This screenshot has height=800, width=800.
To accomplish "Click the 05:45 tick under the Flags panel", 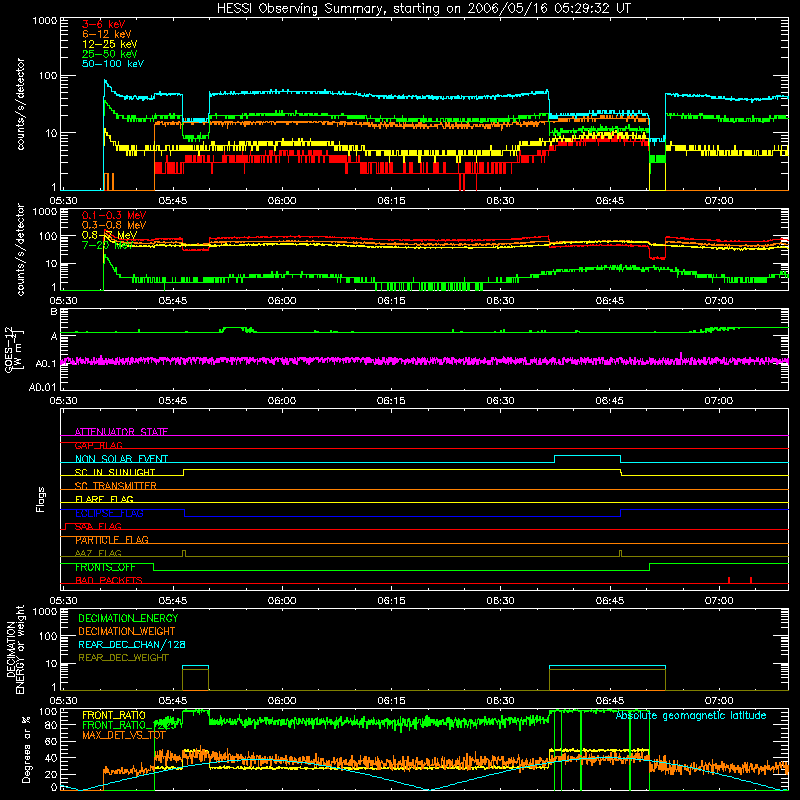I will pyautogui.click(x=172, y=601).
